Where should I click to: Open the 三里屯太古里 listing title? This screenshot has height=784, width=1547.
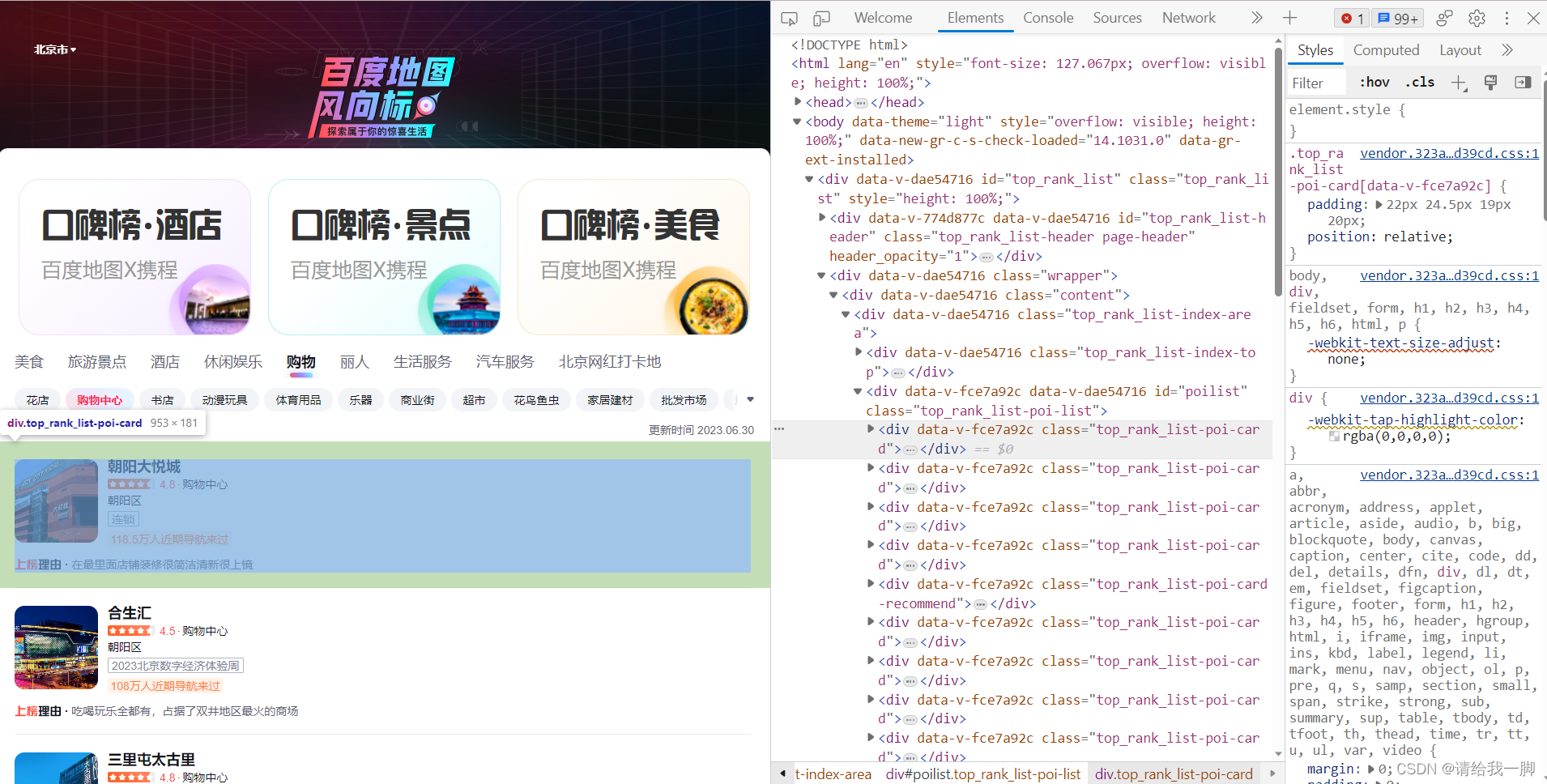point(151,760)
